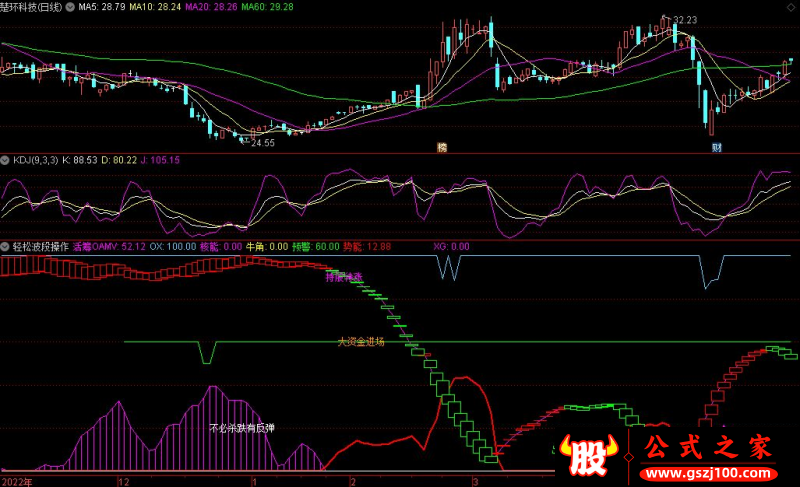Click the MA60: 29.28 label
This screenshot has height=487, width=800.
point(267,7)
